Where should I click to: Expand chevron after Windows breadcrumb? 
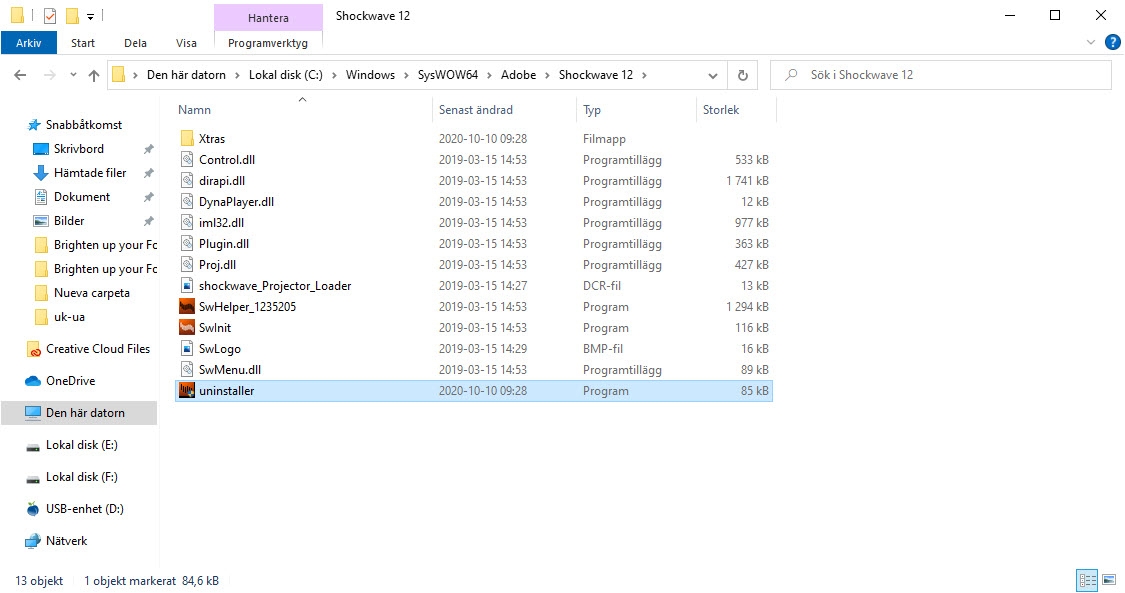tap(406, 75)
